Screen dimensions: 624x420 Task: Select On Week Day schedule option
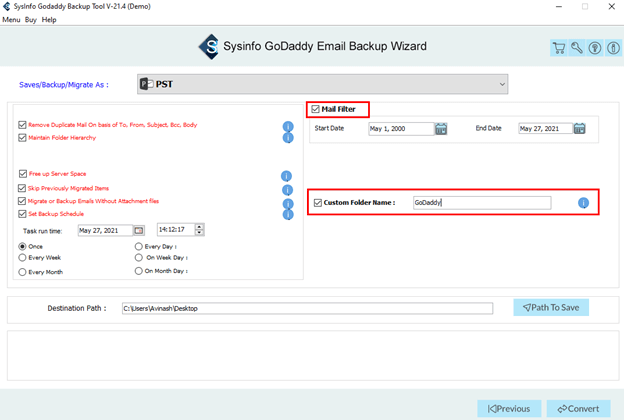click(138, 258)
